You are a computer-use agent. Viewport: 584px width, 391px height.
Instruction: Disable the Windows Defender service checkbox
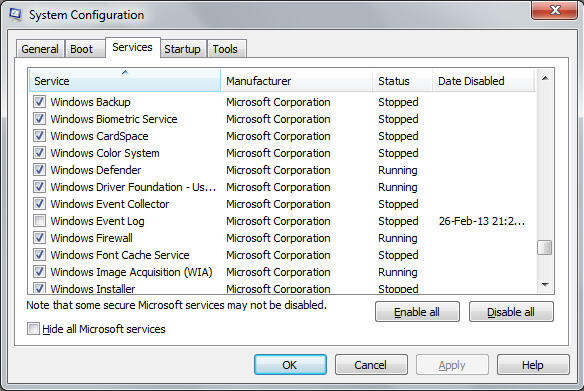[x=39, y=170]
